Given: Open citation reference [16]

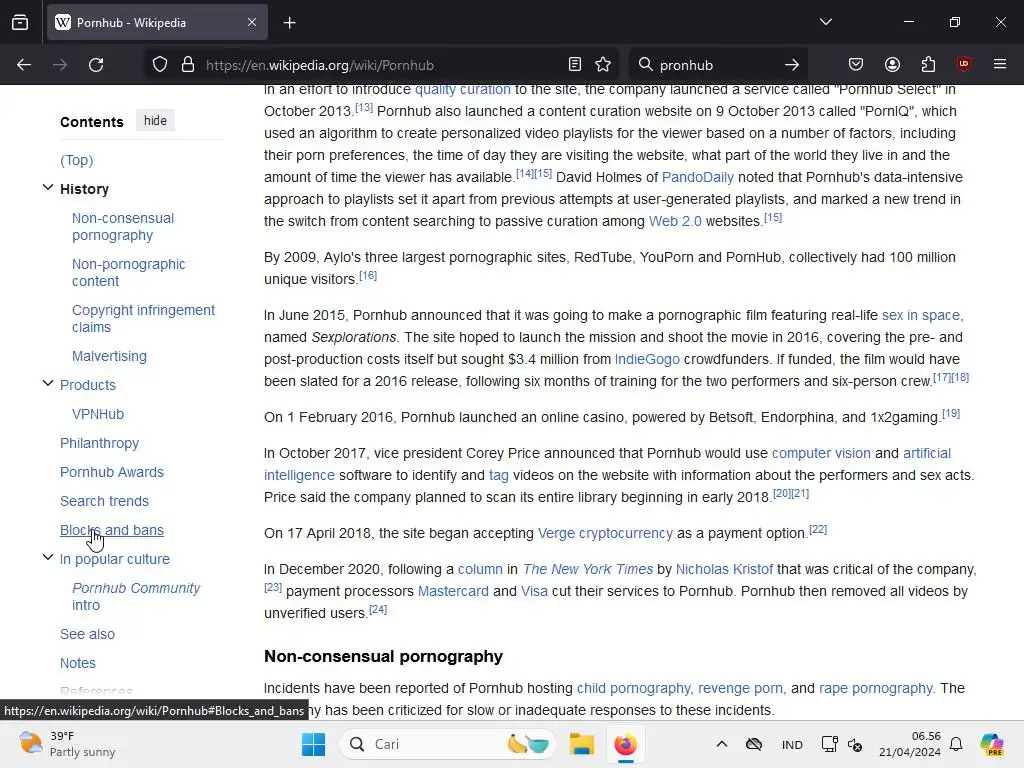Looking at the screenshot, I should (x=368, y=276).
